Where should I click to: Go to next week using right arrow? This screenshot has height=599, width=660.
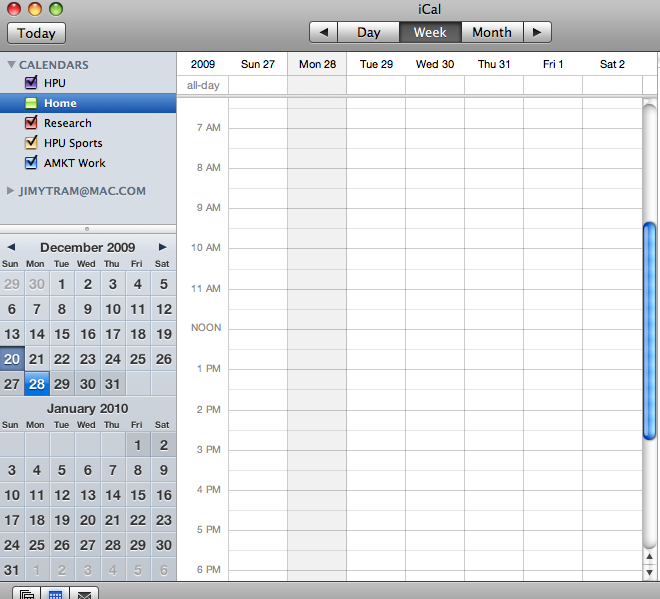pyautogui.click(x=537, y=32)
